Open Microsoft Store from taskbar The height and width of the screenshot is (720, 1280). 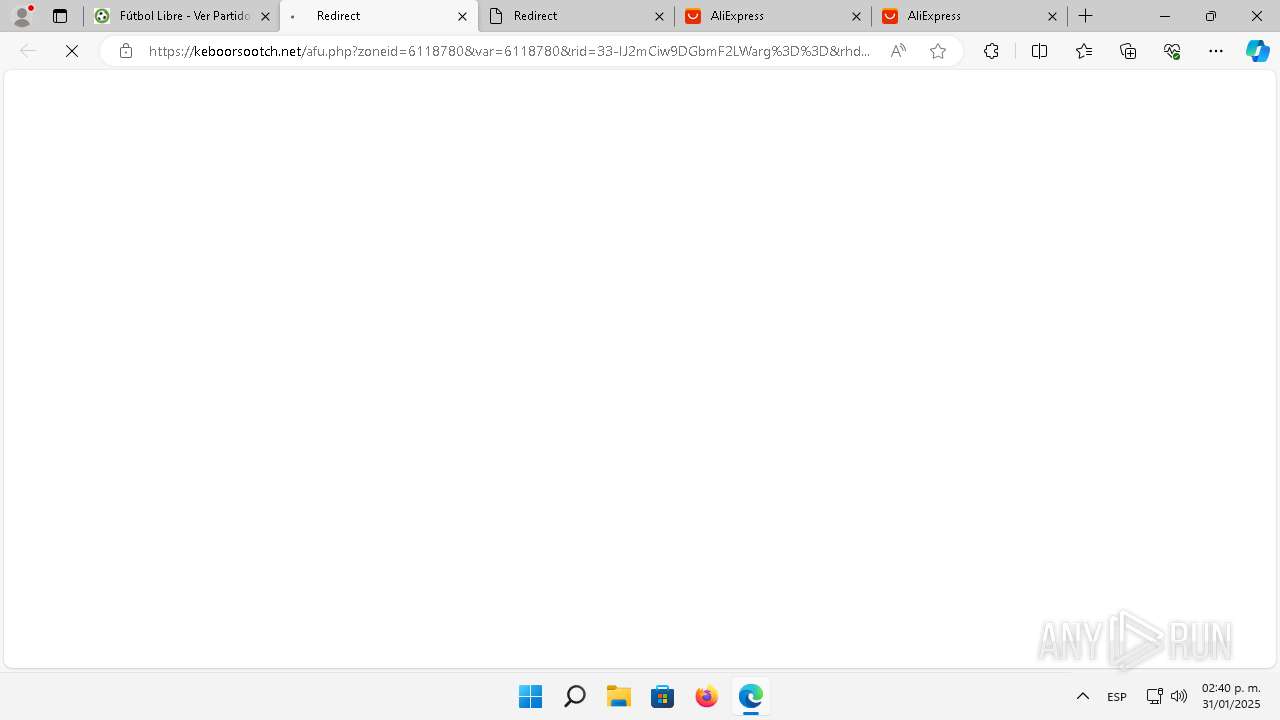(662, 696)
